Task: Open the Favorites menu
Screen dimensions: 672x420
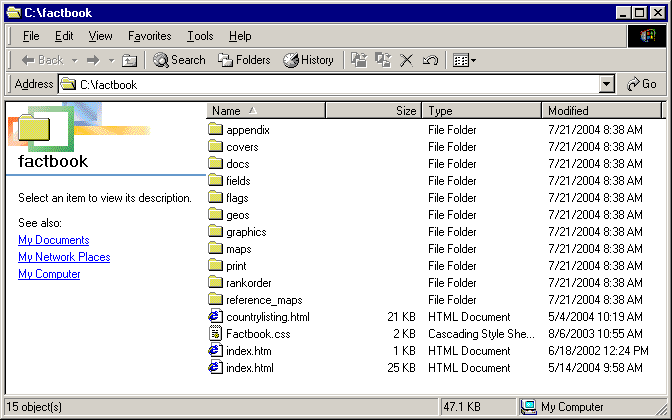Action: (149, 36)
